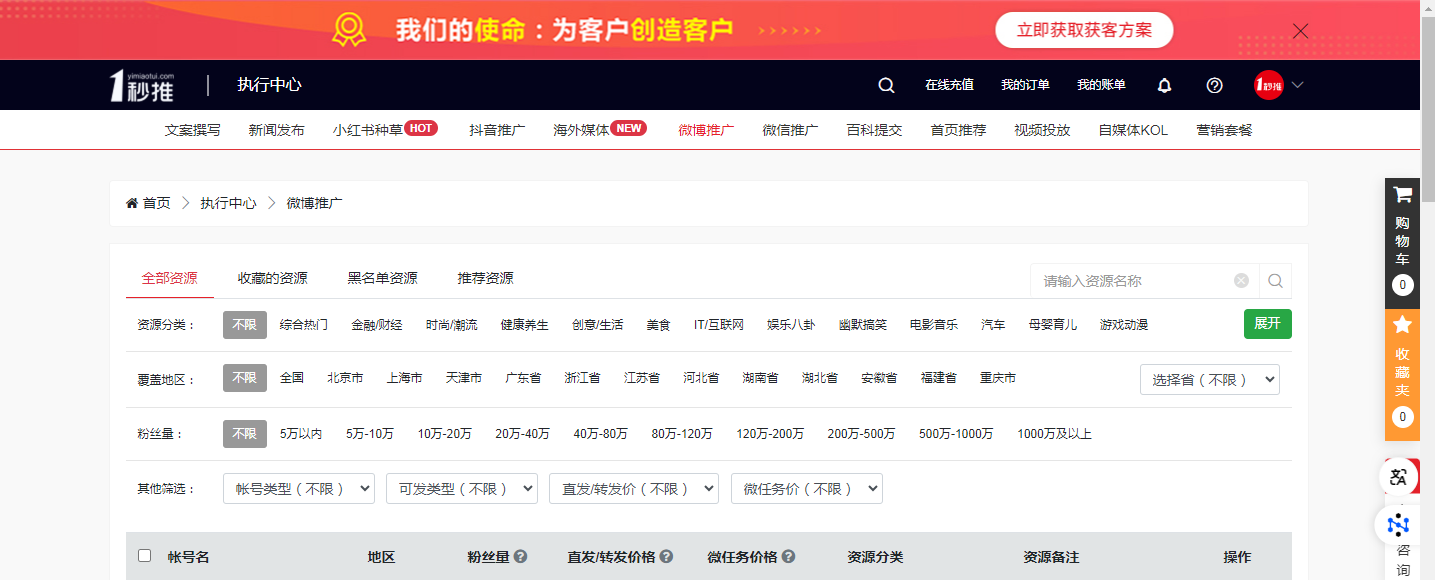Image resolution: width=1435 pixels, height=580 pixels.
Task: Open 抖音推广 in the navigation menu
Action: pyautogui.click(x=497, y=130)
